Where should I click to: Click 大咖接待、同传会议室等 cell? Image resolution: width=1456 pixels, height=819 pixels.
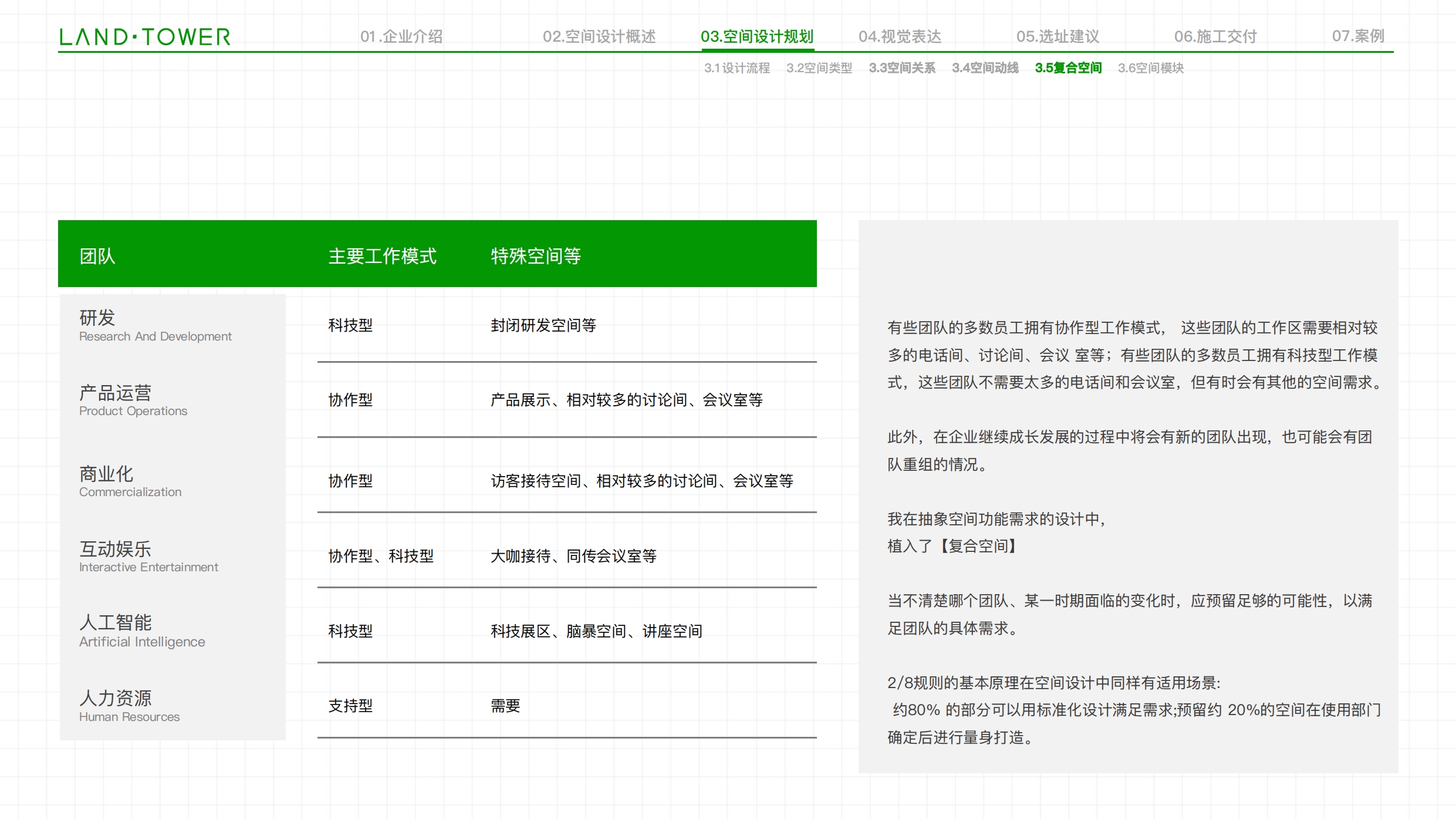pyautogui.click(x=573, y=556)
